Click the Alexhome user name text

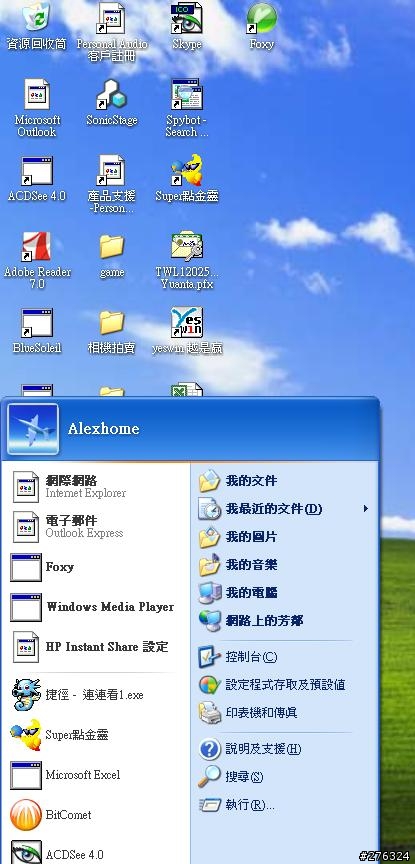click(104, 429)
